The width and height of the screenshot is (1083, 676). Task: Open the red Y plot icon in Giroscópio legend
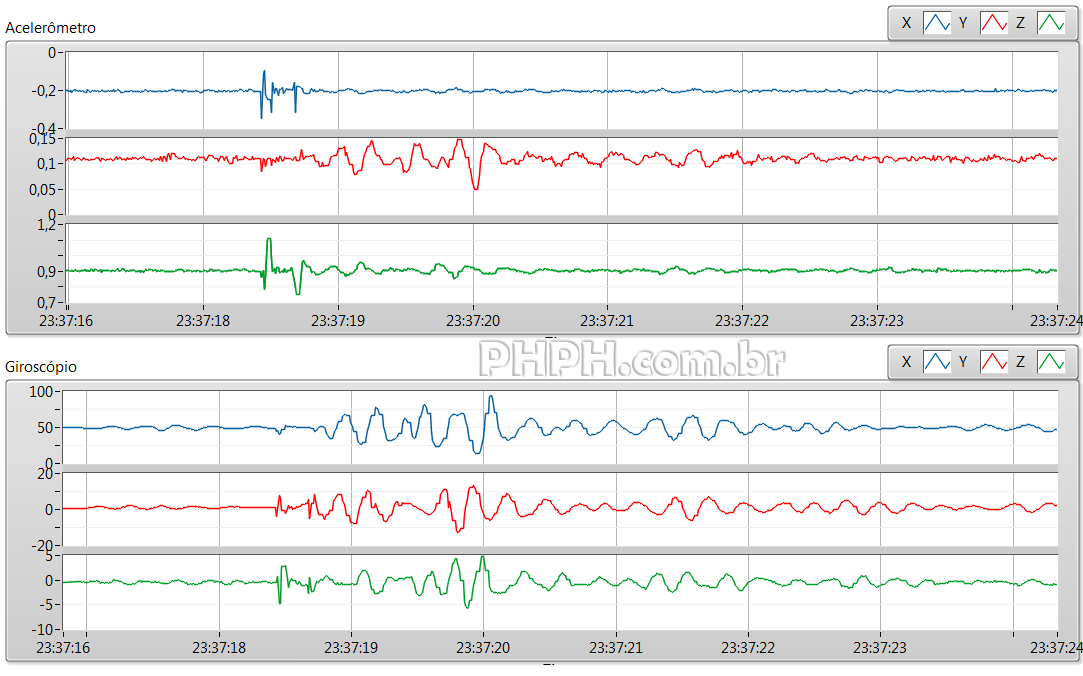click(994, 361)
